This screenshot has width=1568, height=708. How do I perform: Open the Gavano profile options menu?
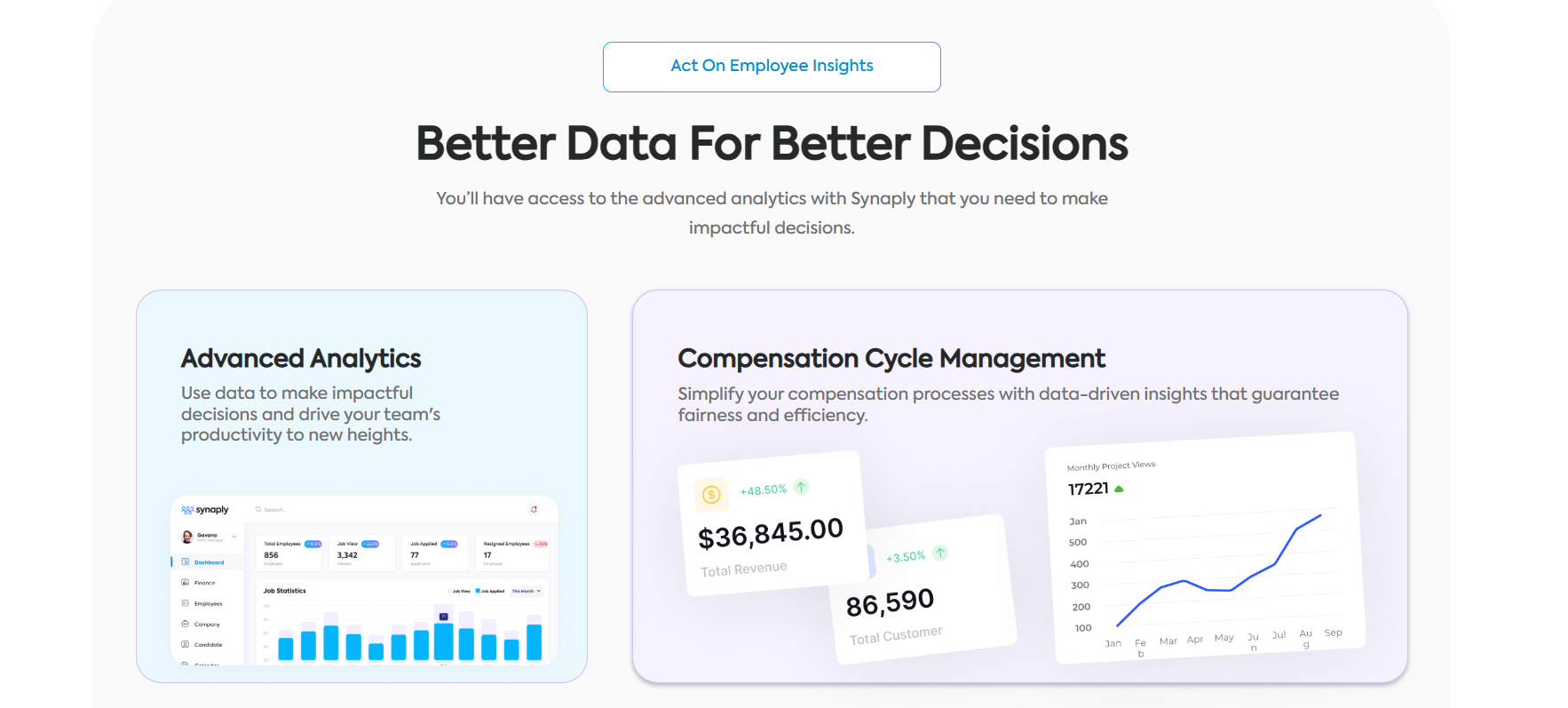click(x=234, y=537)
